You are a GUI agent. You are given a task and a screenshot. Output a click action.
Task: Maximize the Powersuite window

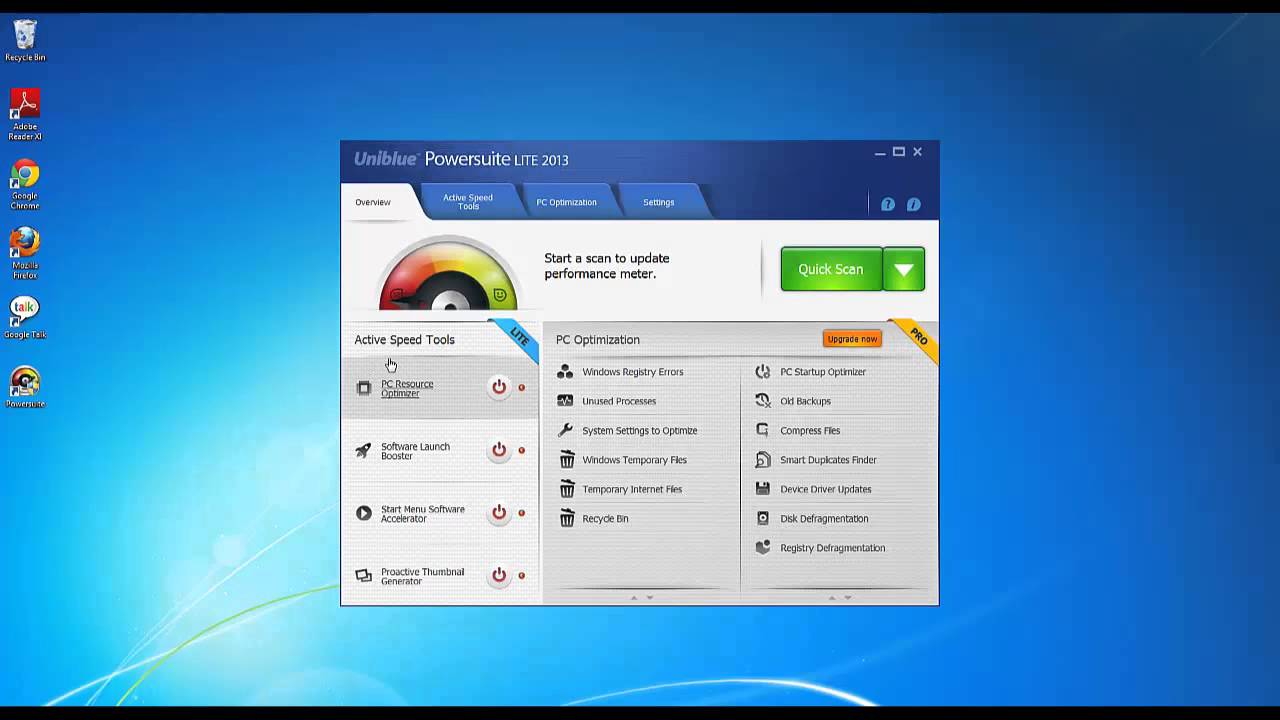point(899,152)
